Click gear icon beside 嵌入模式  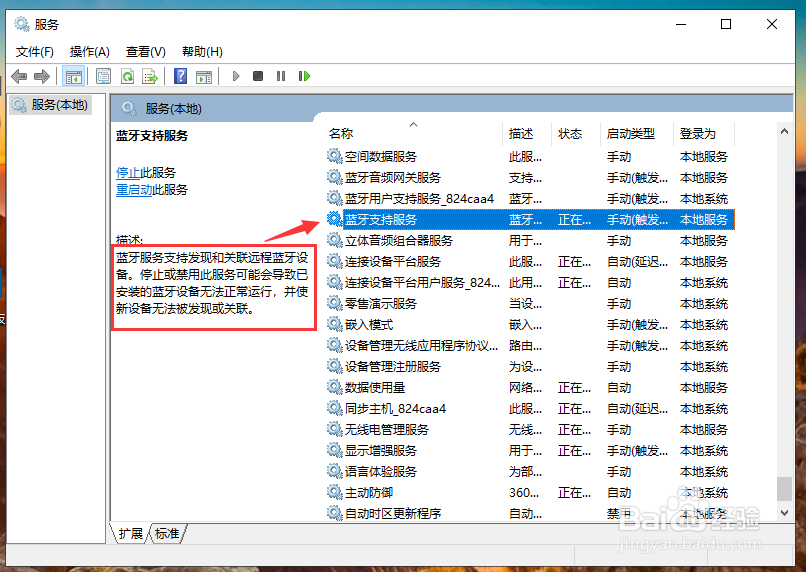(x=335, y=324)
